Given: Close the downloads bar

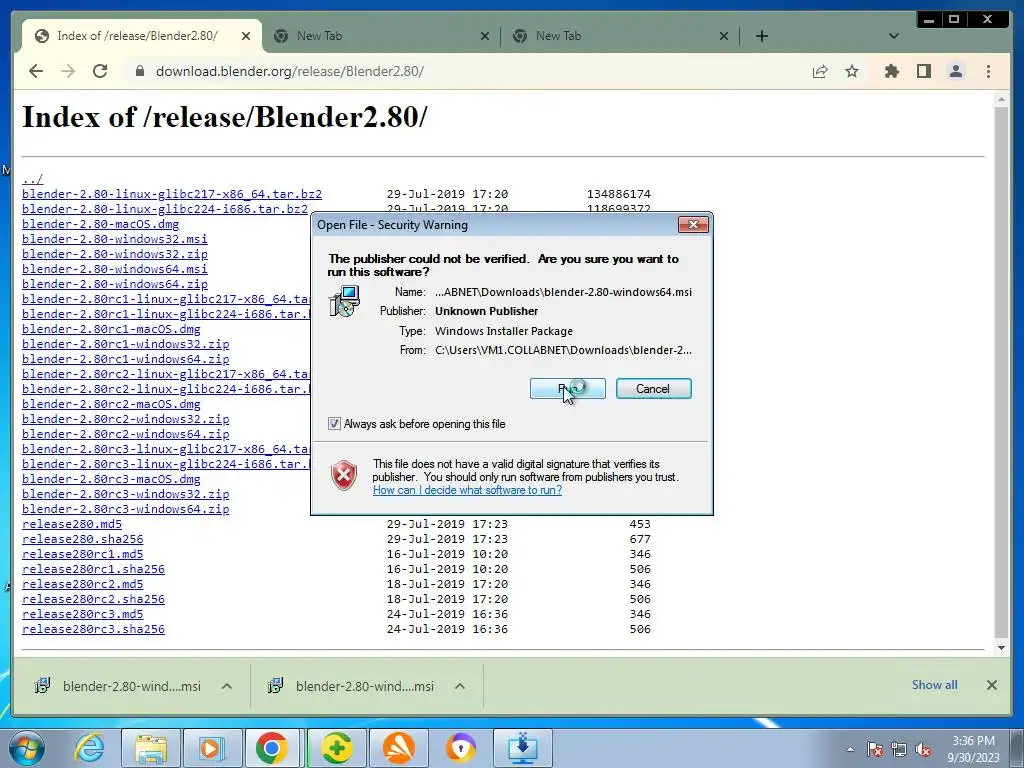Looking at the screenshot, I should 991,685.
